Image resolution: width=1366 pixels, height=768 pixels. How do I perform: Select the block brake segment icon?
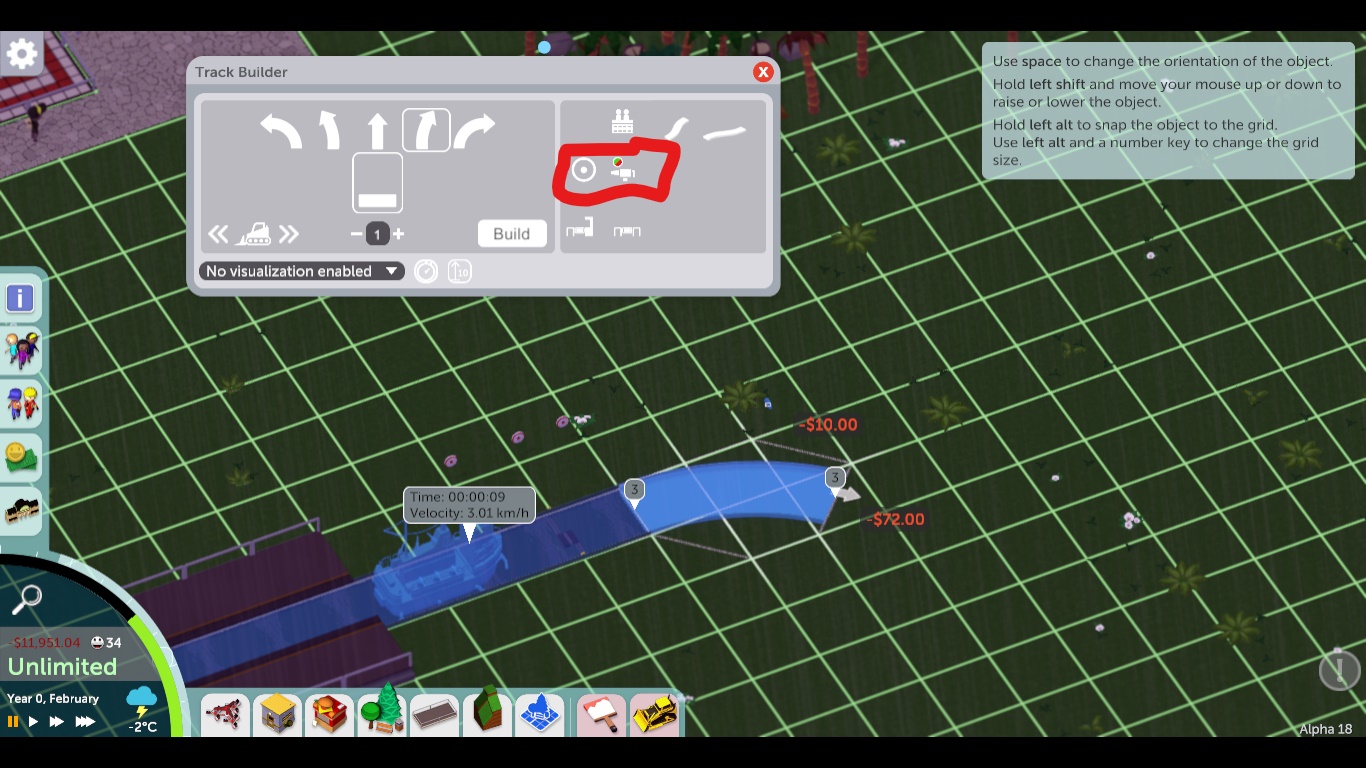(x=627, y=232)
